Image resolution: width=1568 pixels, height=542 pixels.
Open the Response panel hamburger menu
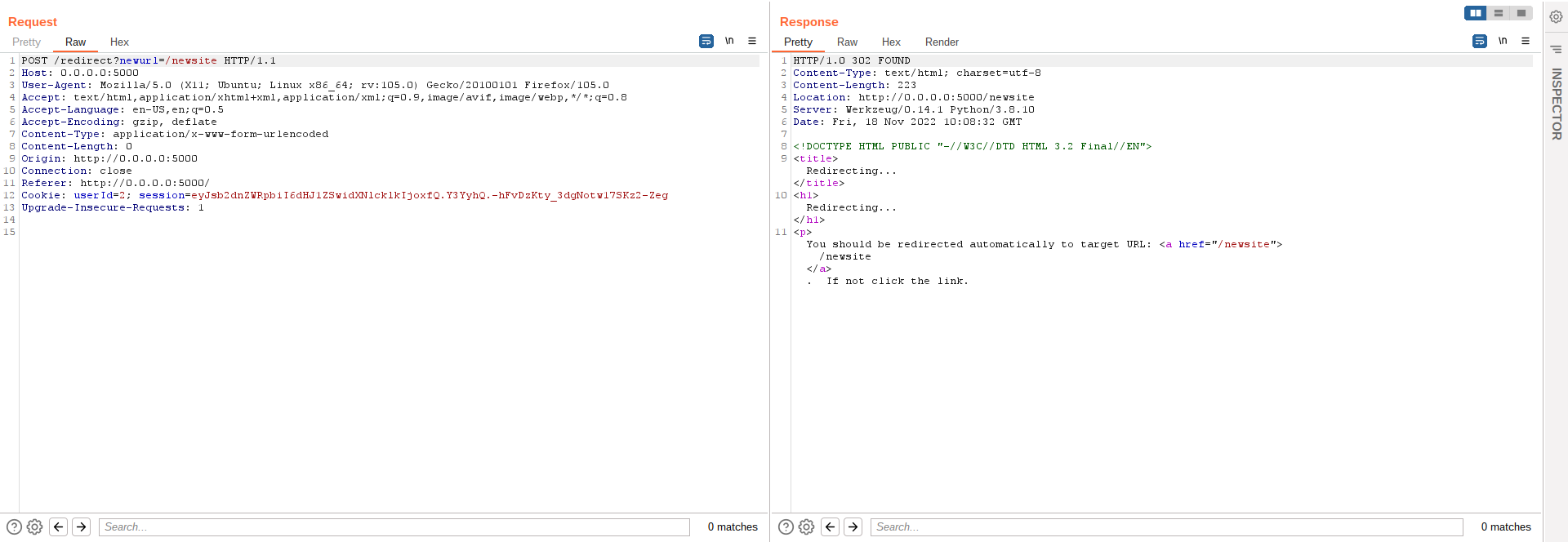(x=1526, y=41)
